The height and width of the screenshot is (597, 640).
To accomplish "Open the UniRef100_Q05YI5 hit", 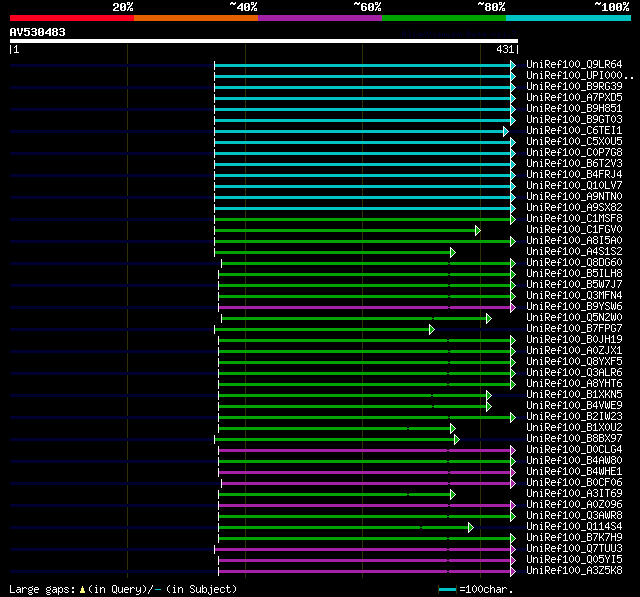I will [574, 560].
